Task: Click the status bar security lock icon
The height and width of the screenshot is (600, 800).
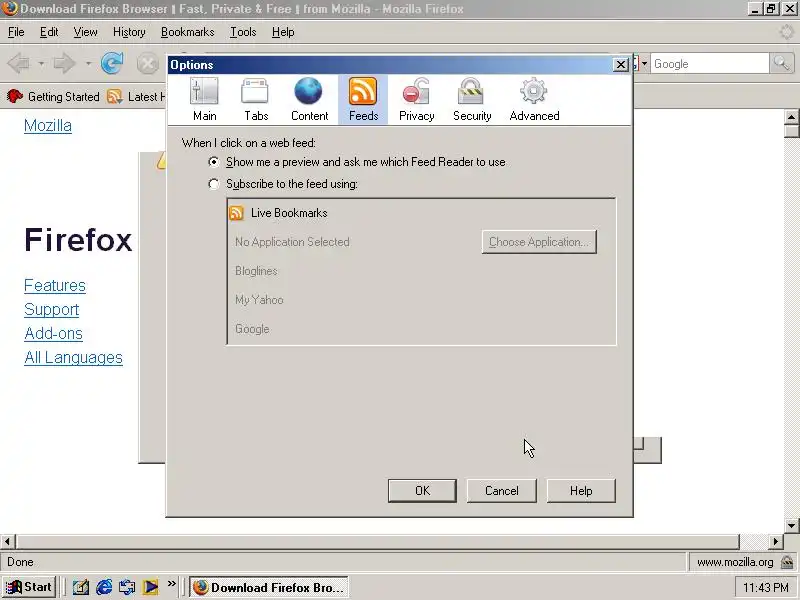Action: pos(787,562)
